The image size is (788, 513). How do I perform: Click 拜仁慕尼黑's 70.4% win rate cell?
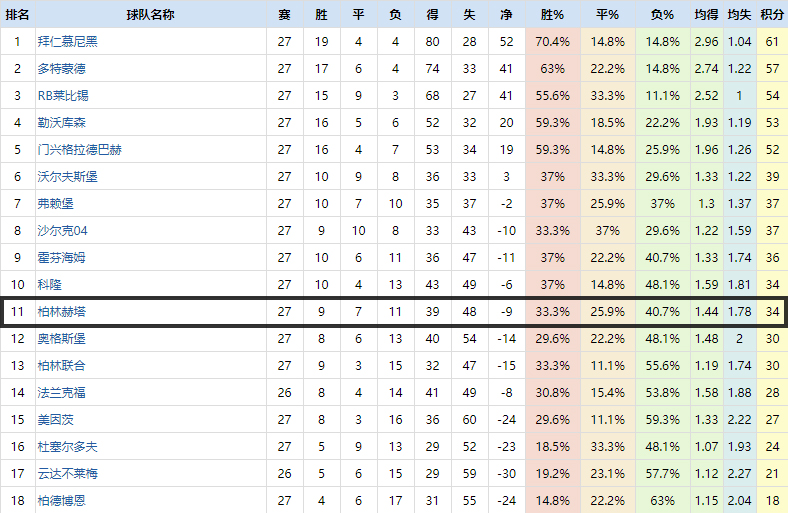tap(553, 42)
